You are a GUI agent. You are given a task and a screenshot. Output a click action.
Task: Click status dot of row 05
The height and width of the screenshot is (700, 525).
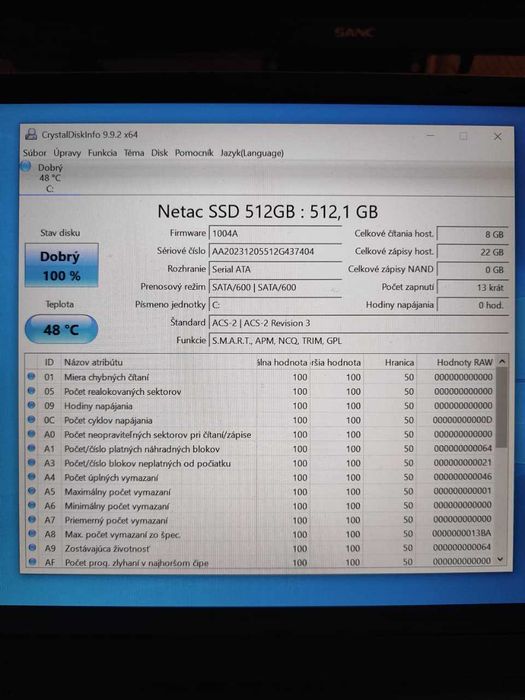coord(31,391)
